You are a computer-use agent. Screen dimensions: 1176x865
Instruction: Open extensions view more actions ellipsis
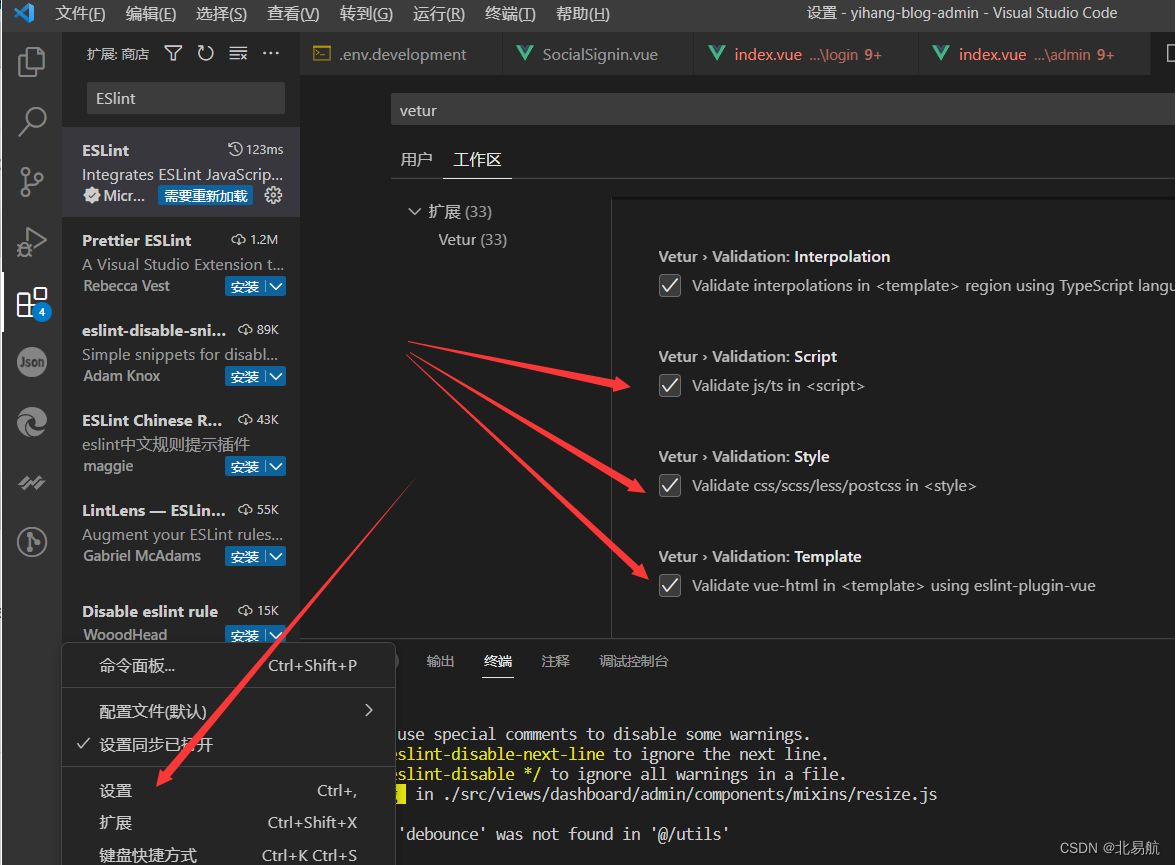[x=271, y=53]
